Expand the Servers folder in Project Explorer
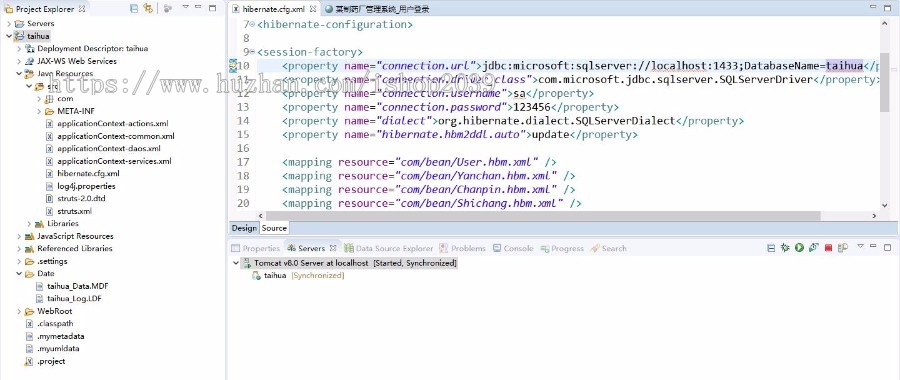The width and height of the screenshot is (900, 380). click(x=9, y=24)
